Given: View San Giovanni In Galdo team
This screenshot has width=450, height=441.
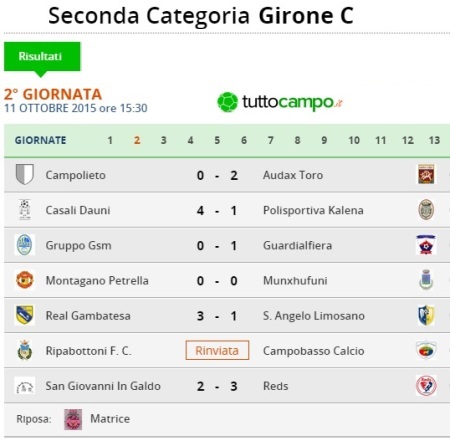Looking at the screenshot, I should [x=103, y=386].
